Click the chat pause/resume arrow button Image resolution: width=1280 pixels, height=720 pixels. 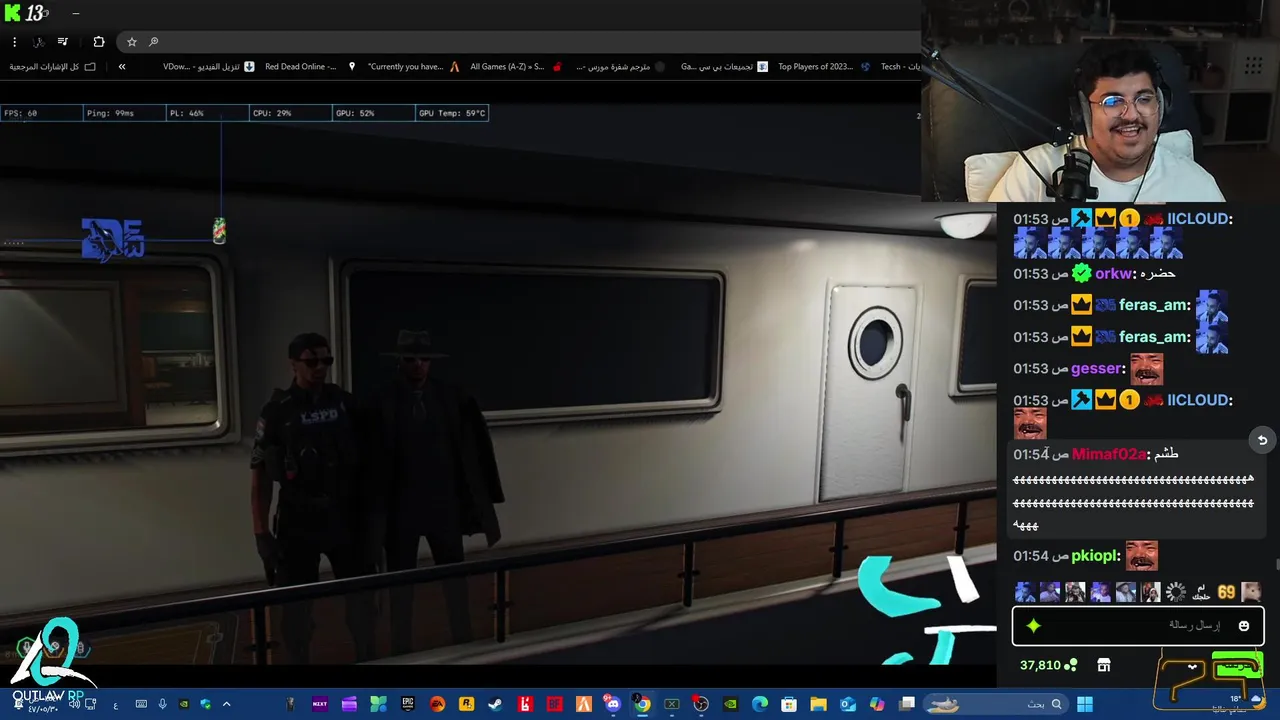pos(1262,440)
